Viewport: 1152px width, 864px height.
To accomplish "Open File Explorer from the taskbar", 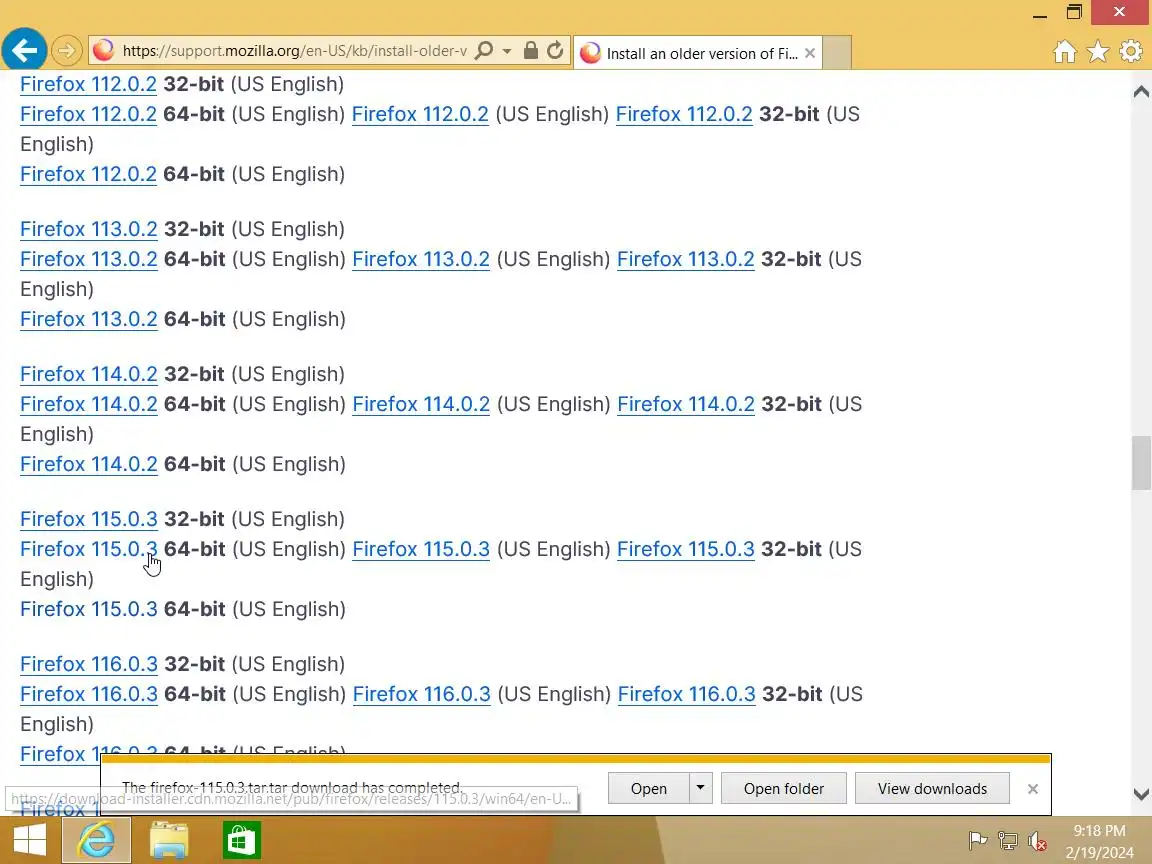I will [169, 840].
